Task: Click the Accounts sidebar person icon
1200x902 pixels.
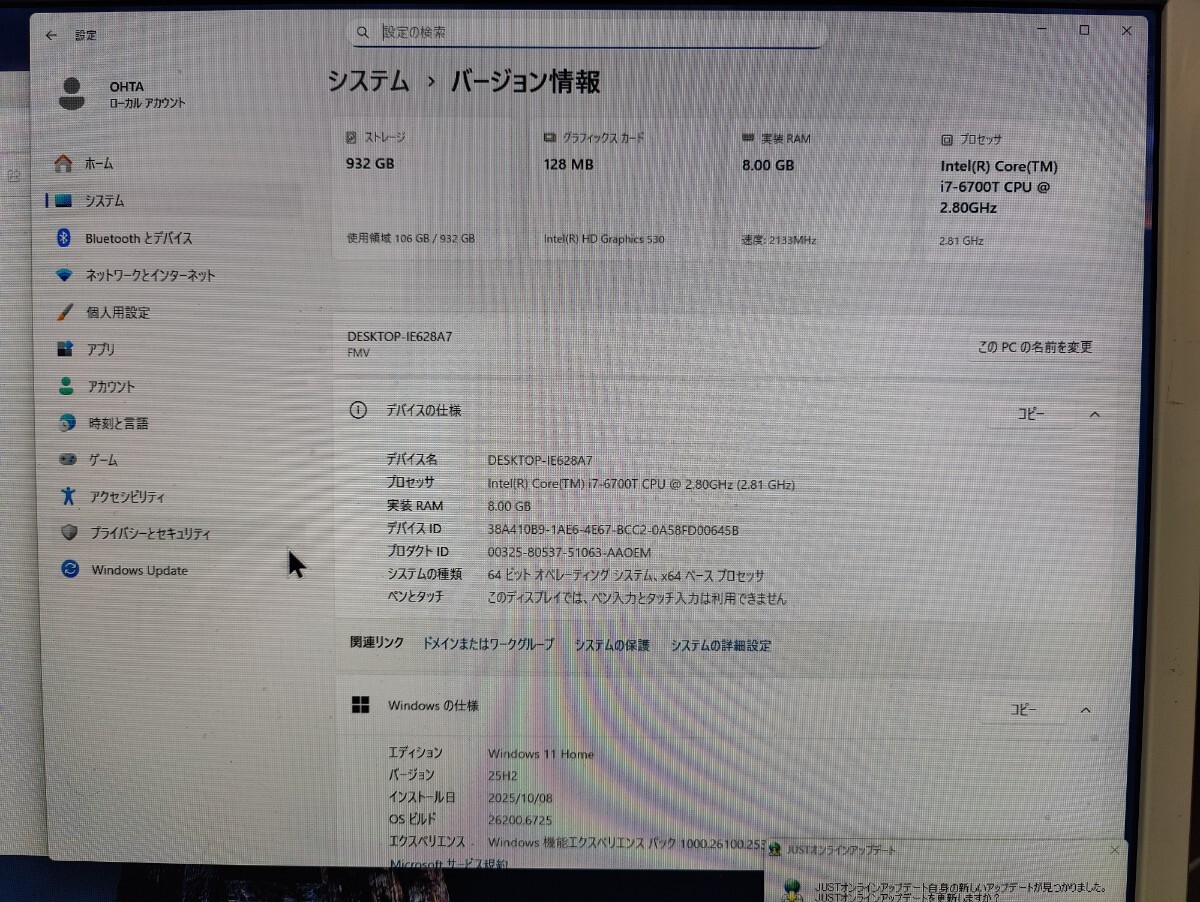Action: coord(66,386)
